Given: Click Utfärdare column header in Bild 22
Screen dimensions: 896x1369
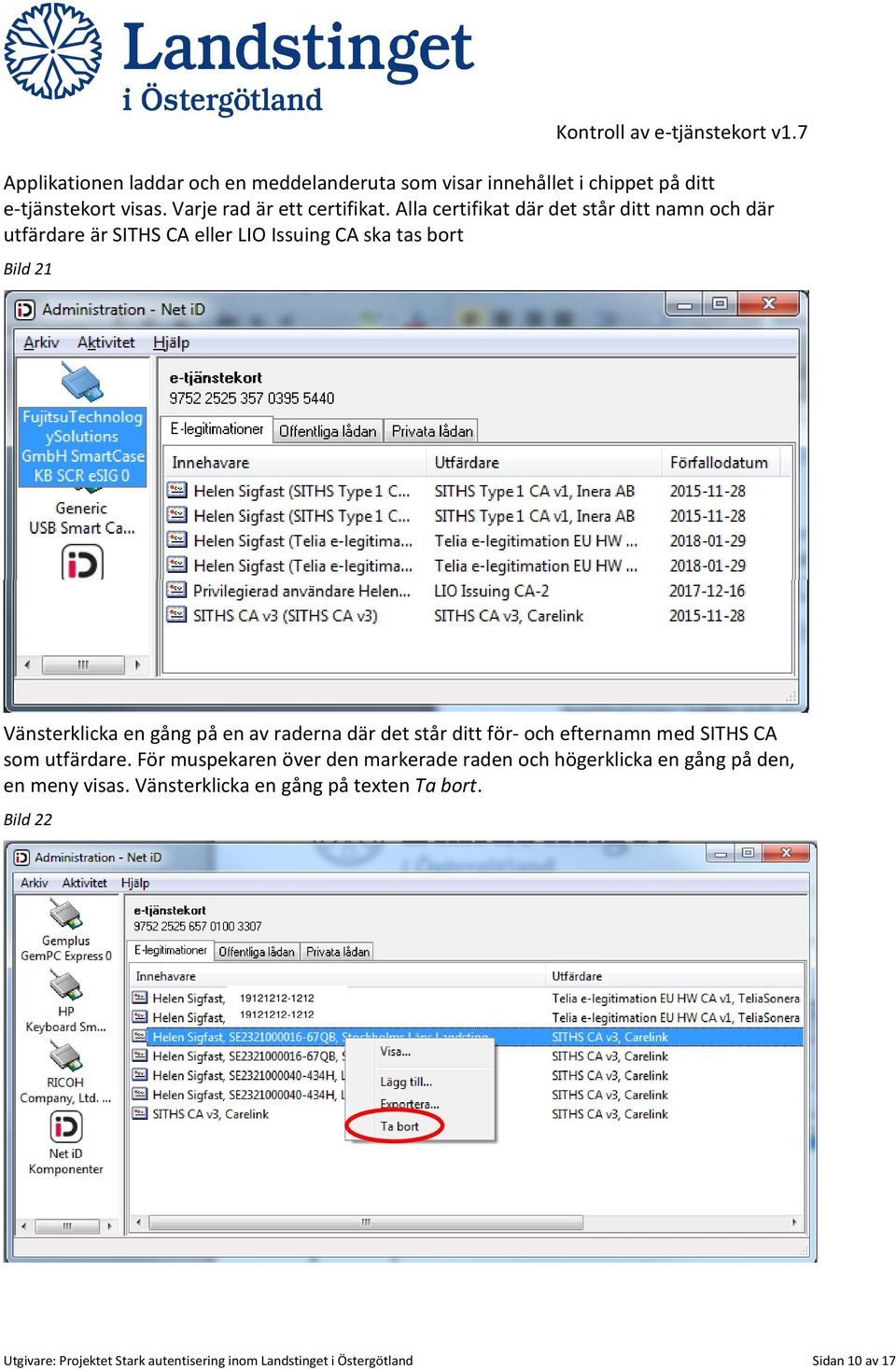Looking at the screenshot, I should [x=675, y=976].
